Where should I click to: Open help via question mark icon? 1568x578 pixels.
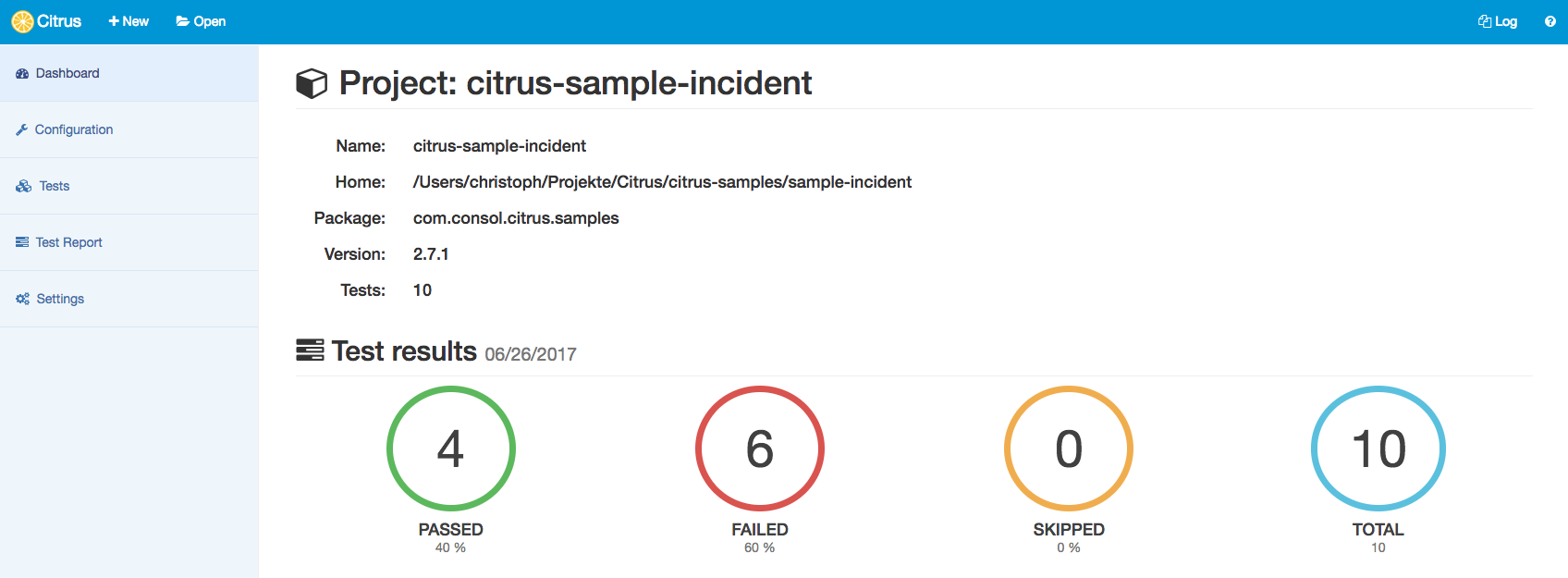click(x=1550, y=21)
